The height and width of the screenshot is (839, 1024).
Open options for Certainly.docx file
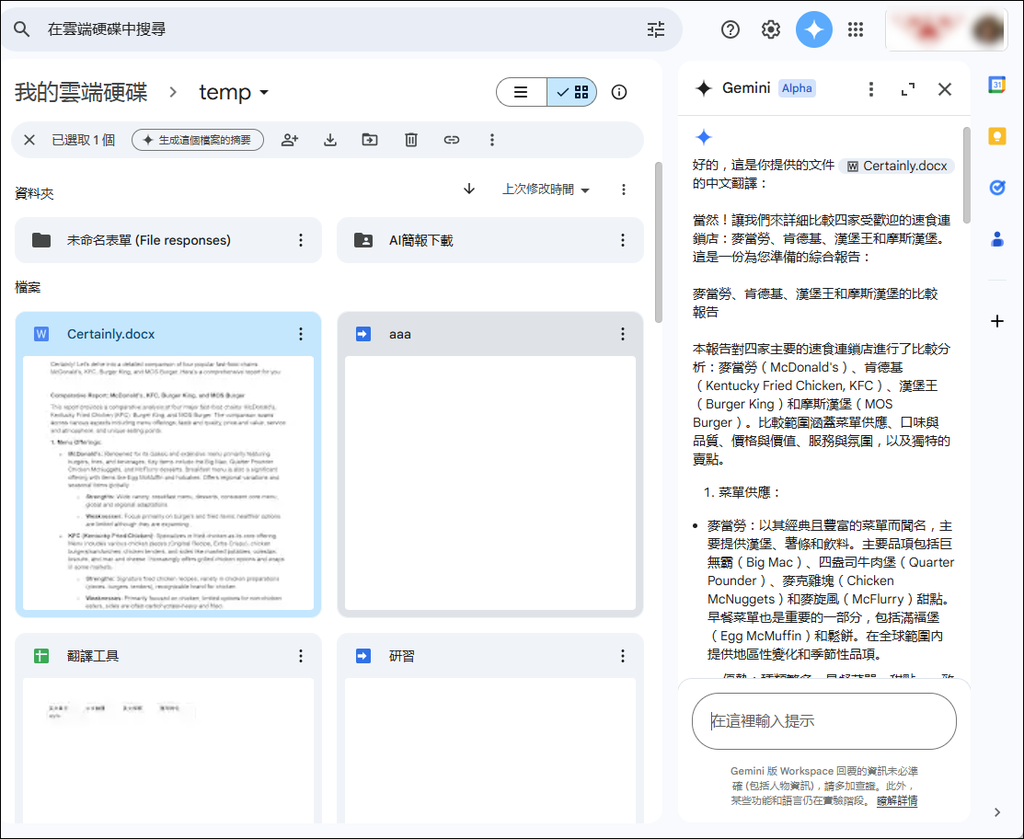click(x=301, y=334)
